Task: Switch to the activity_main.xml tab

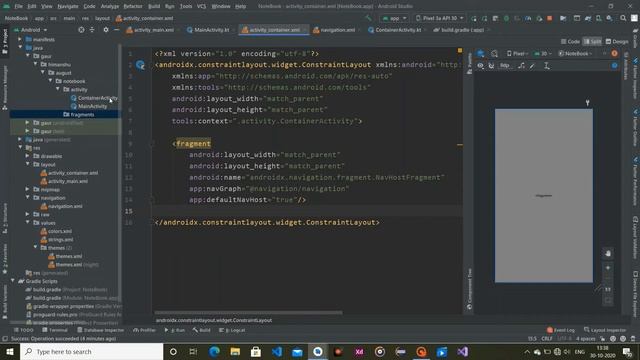Action: 151,30
